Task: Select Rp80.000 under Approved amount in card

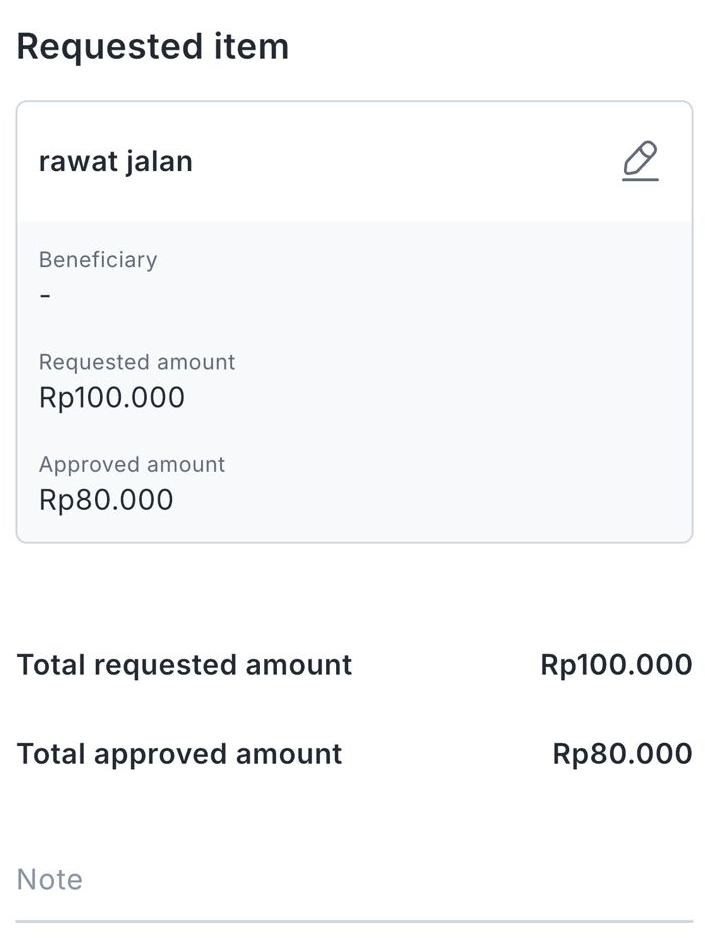Action: [106, 500]
